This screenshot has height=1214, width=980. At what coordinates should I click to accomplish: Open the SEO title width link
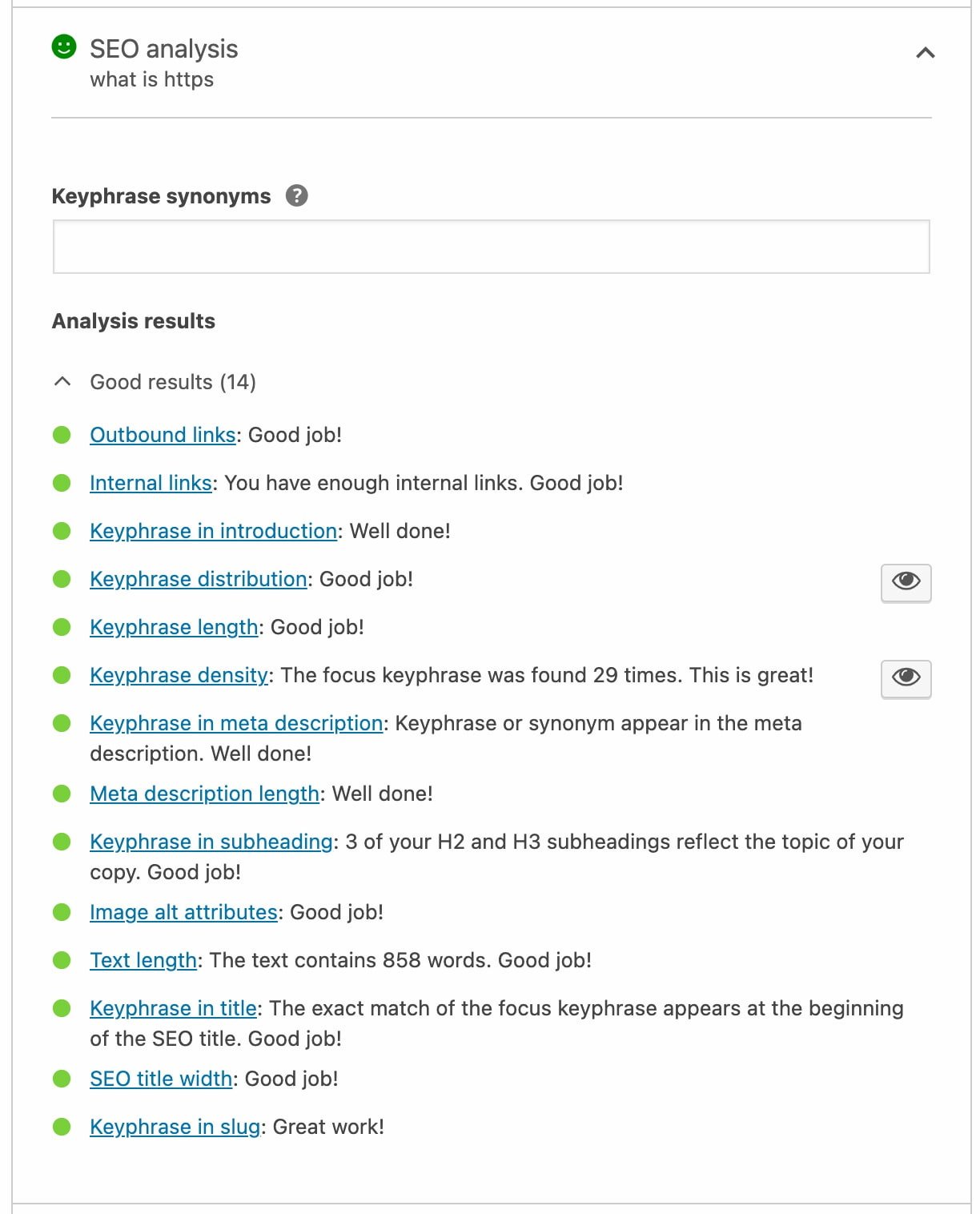pyautogui.click(x=160, y=1078)
